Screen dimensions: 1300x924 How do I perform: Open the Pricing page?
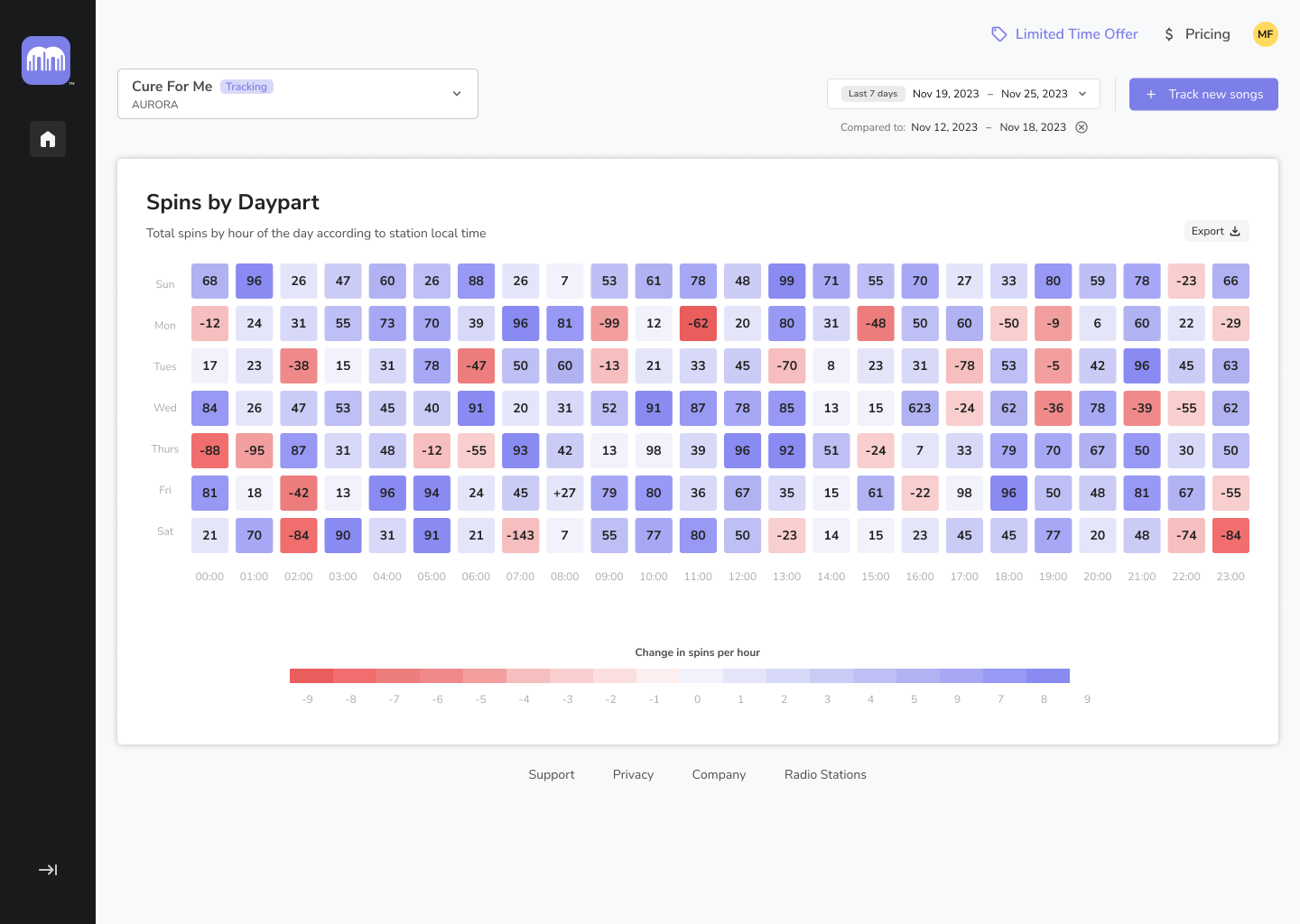pos(1207,34)
